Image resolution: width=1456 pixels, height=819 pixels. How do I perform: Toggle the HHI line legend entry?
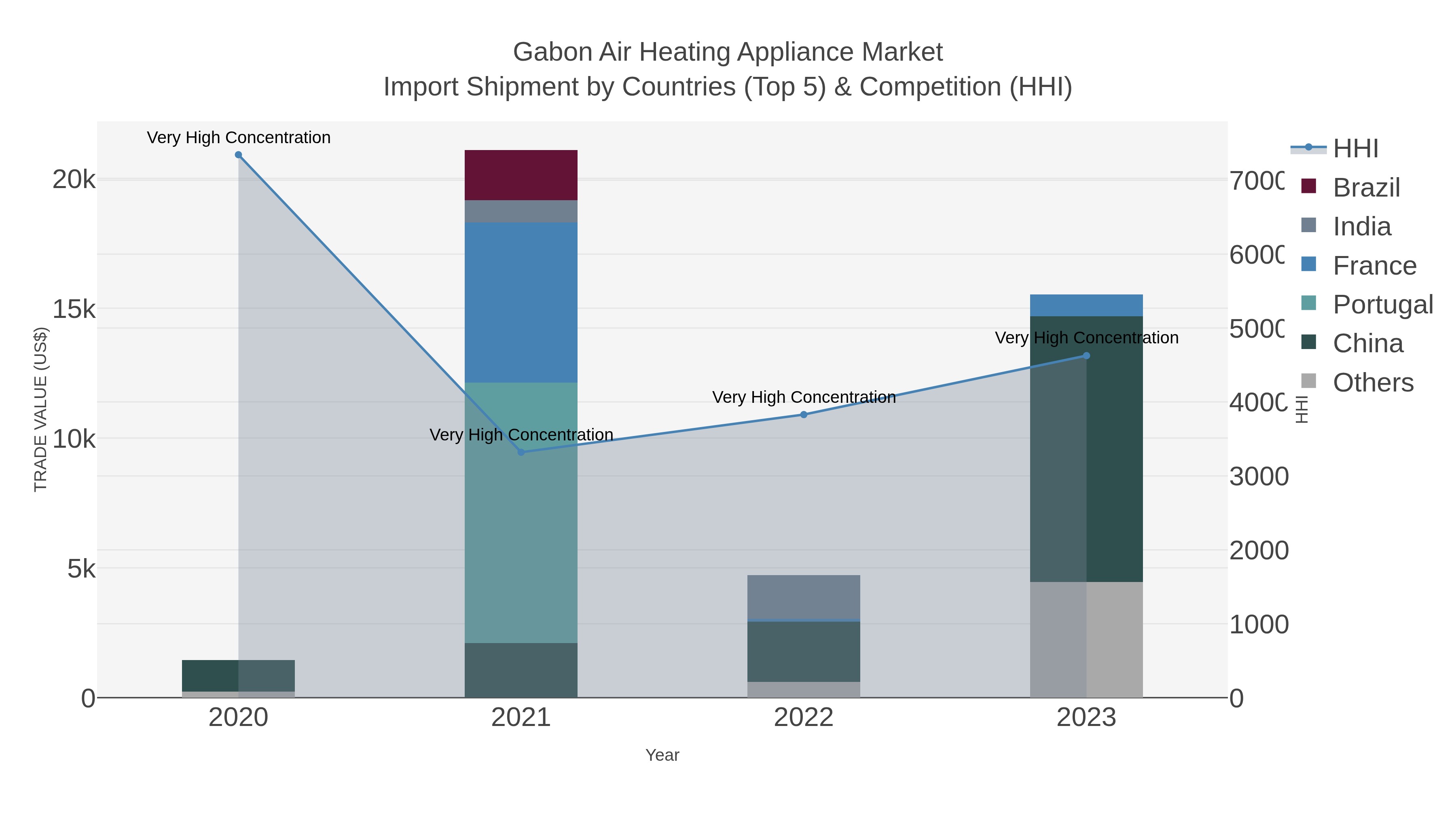[x=1335, y=149]
